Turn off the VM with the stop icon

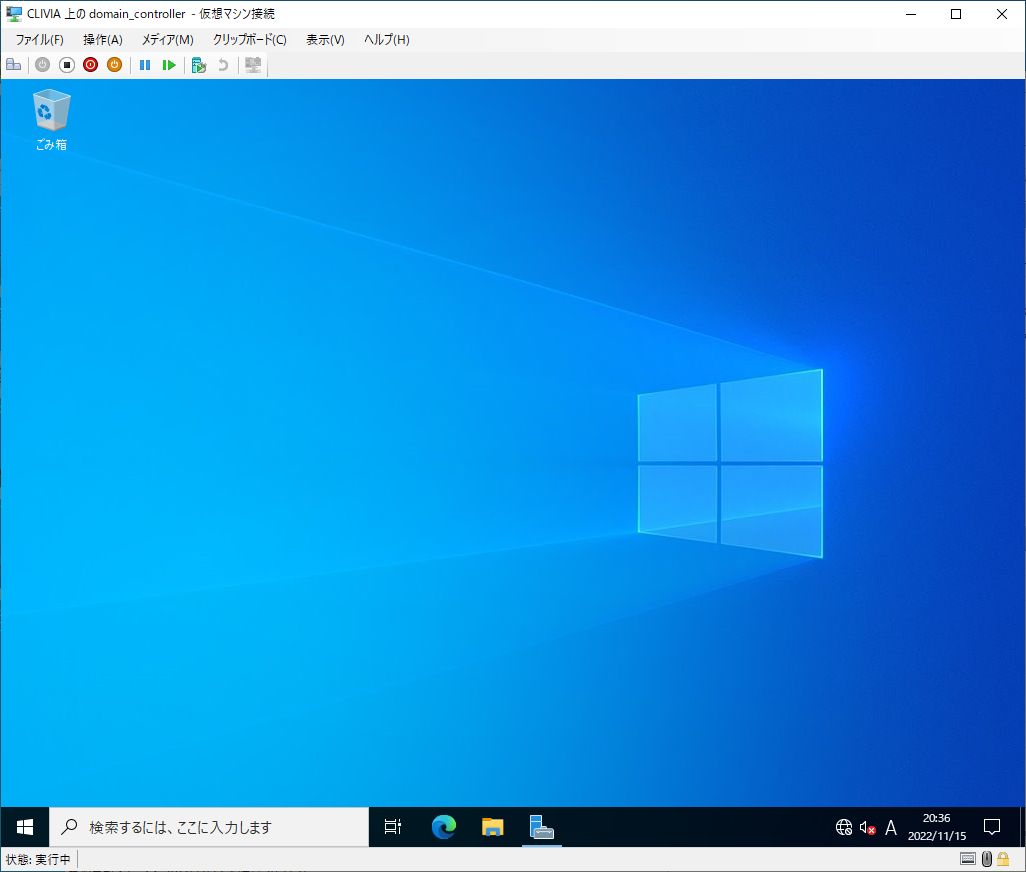[67, 65]
